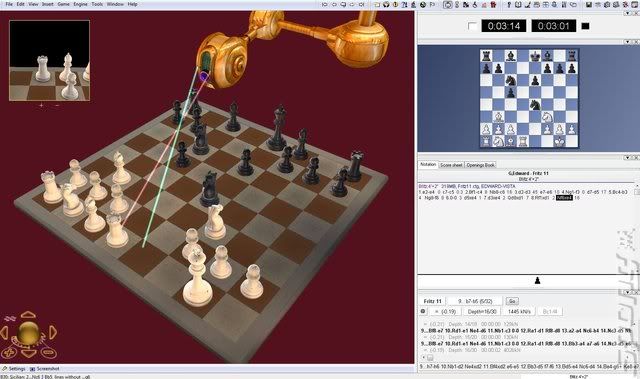
Task: Click the evaluation (-0.19) field
Action: [x=445, y=311]
